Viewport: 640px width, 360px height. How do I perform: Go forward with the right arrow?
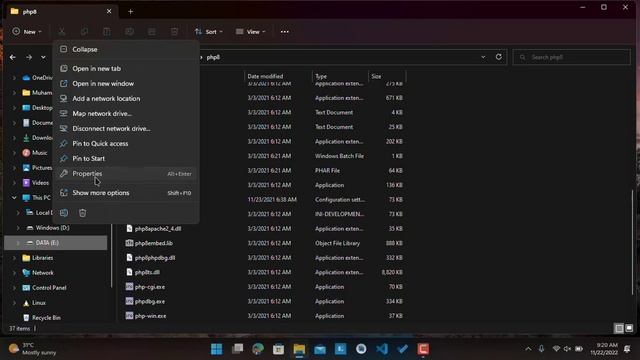(29, 57)
